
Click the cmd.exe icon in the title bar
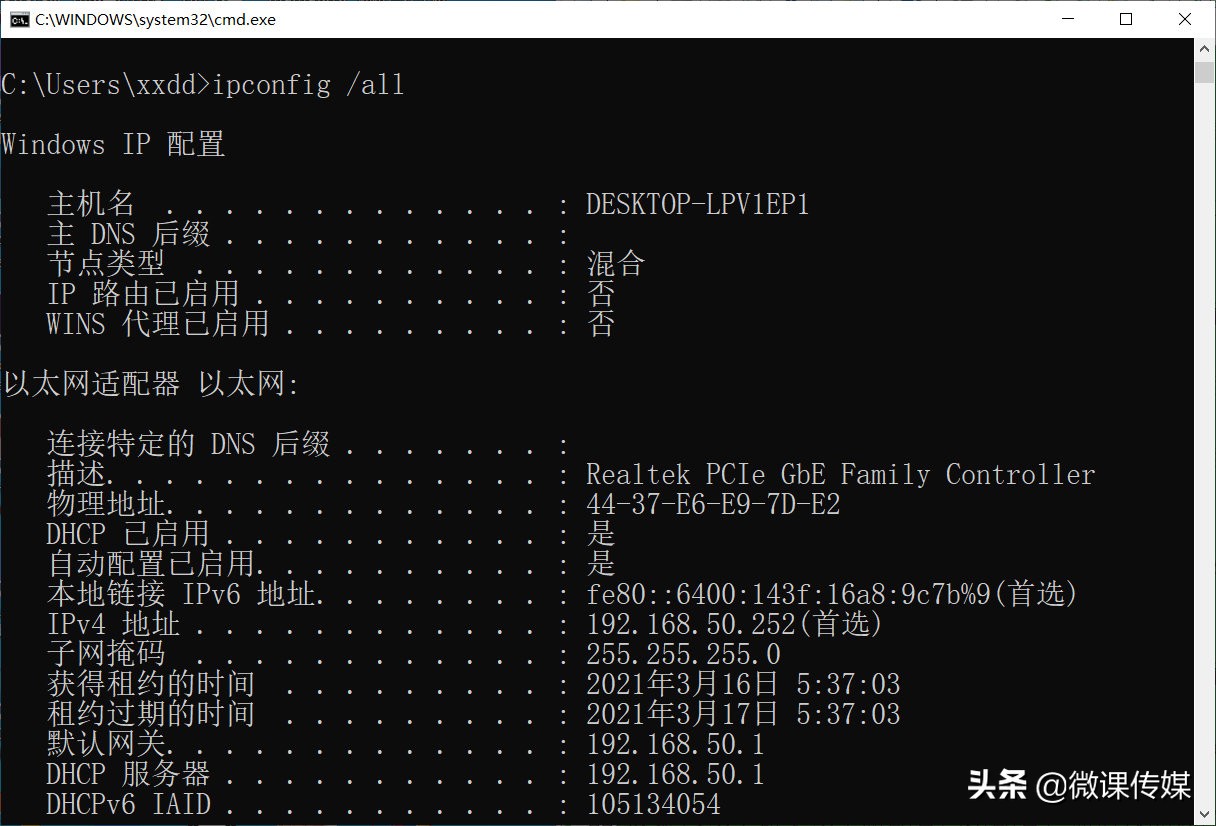(19, 18)
